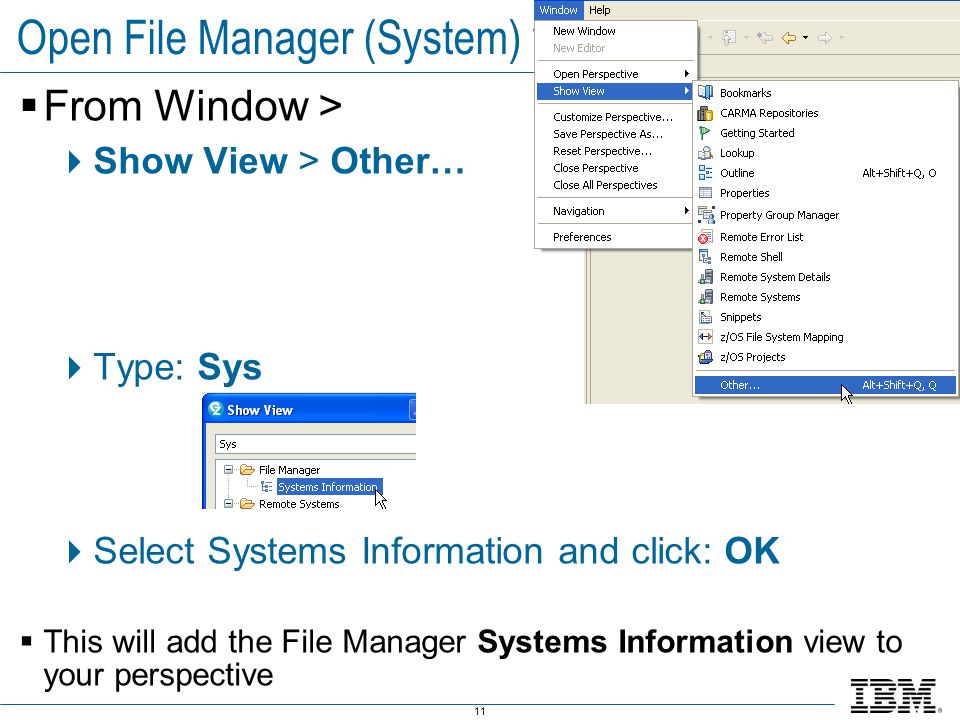Collapse the File Manager tree folder
960x720 pixels.
tap(228, 470)
